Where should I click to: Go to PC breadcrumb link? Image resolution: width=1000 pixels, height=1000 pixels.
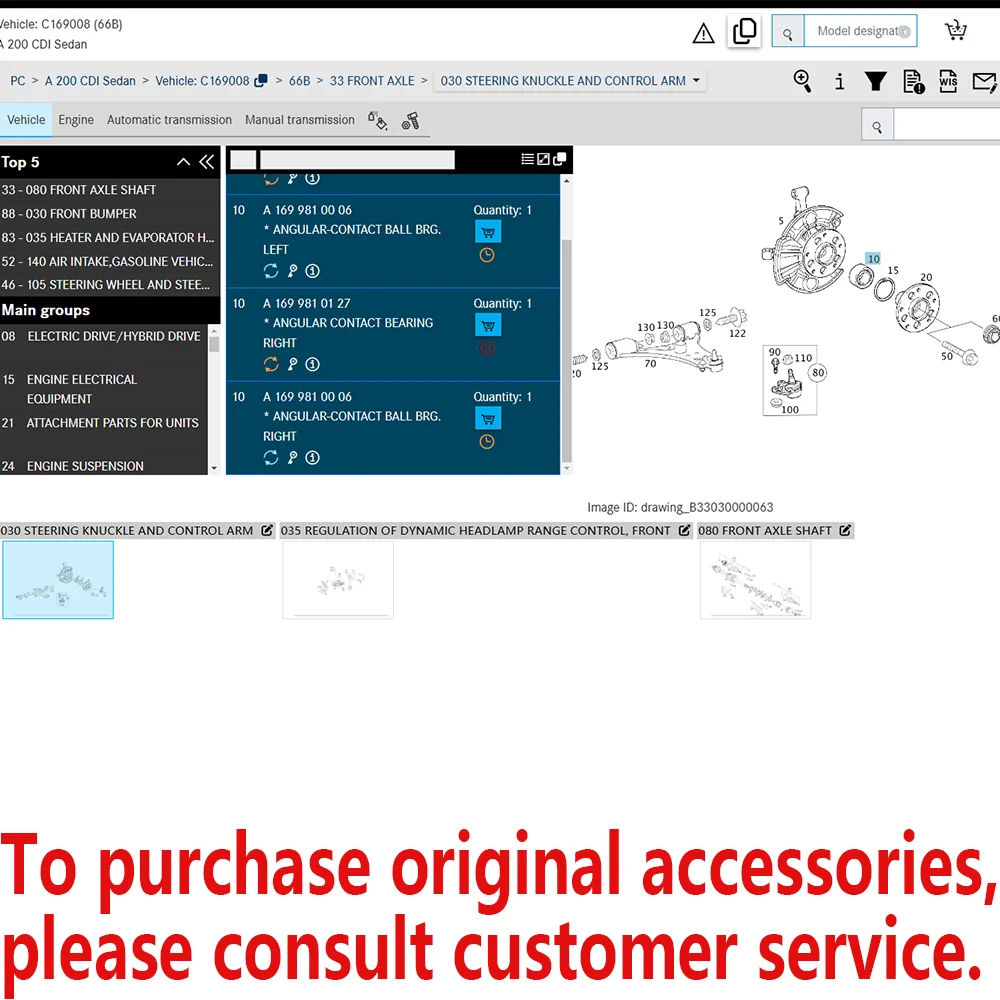coord(18,81)
